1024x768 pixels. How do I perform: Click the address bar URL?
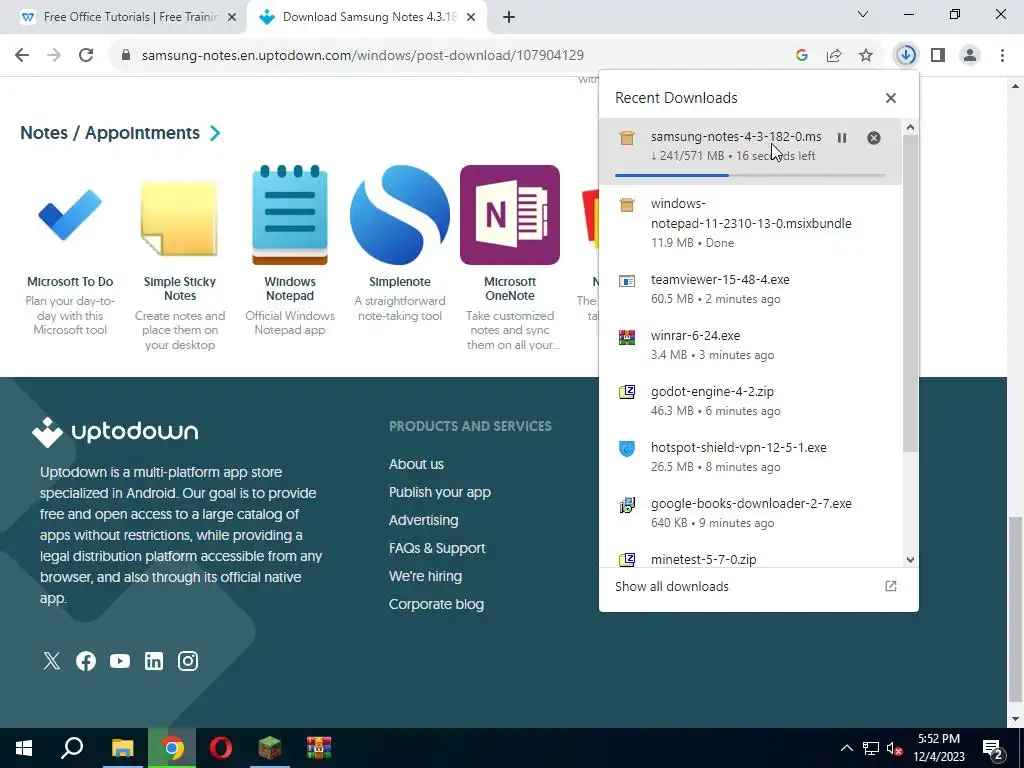tap(362, 56)
